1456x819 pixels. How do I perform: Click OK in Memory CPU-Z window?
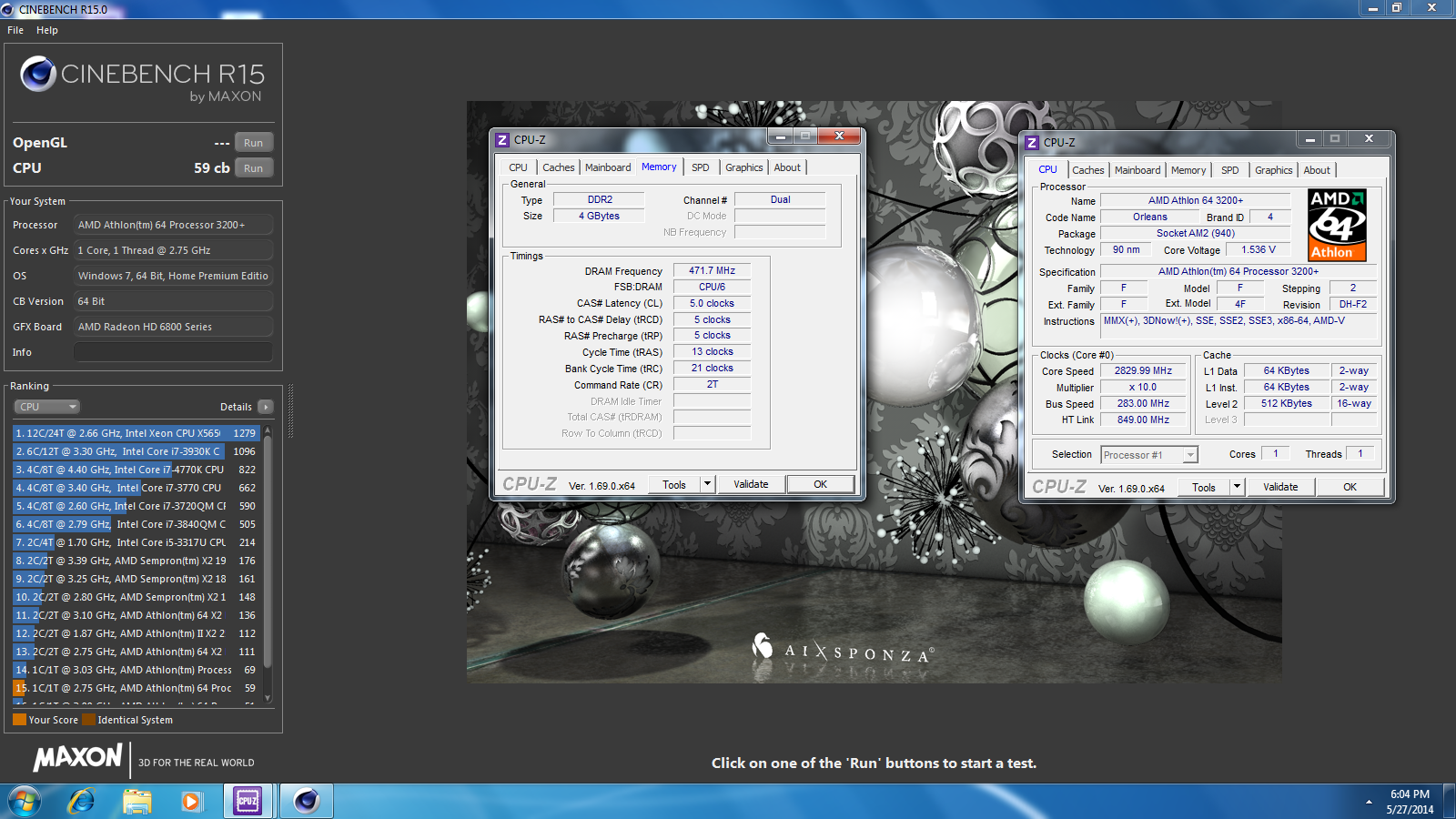click(x=820, y=484)
